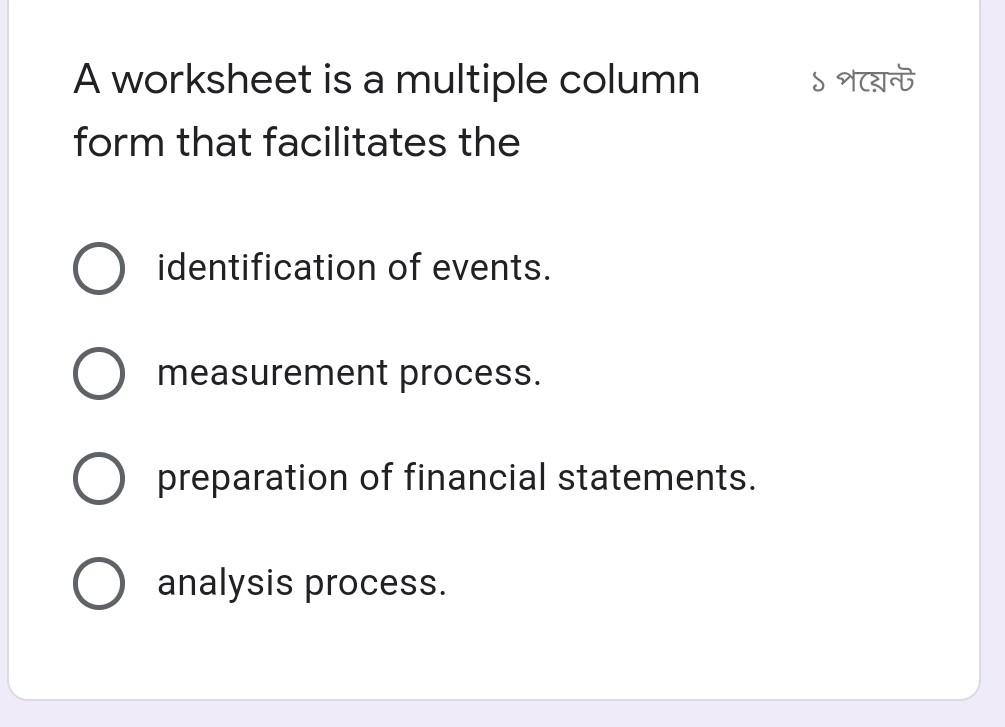Click the label "analysis process."

coord(303,582)
